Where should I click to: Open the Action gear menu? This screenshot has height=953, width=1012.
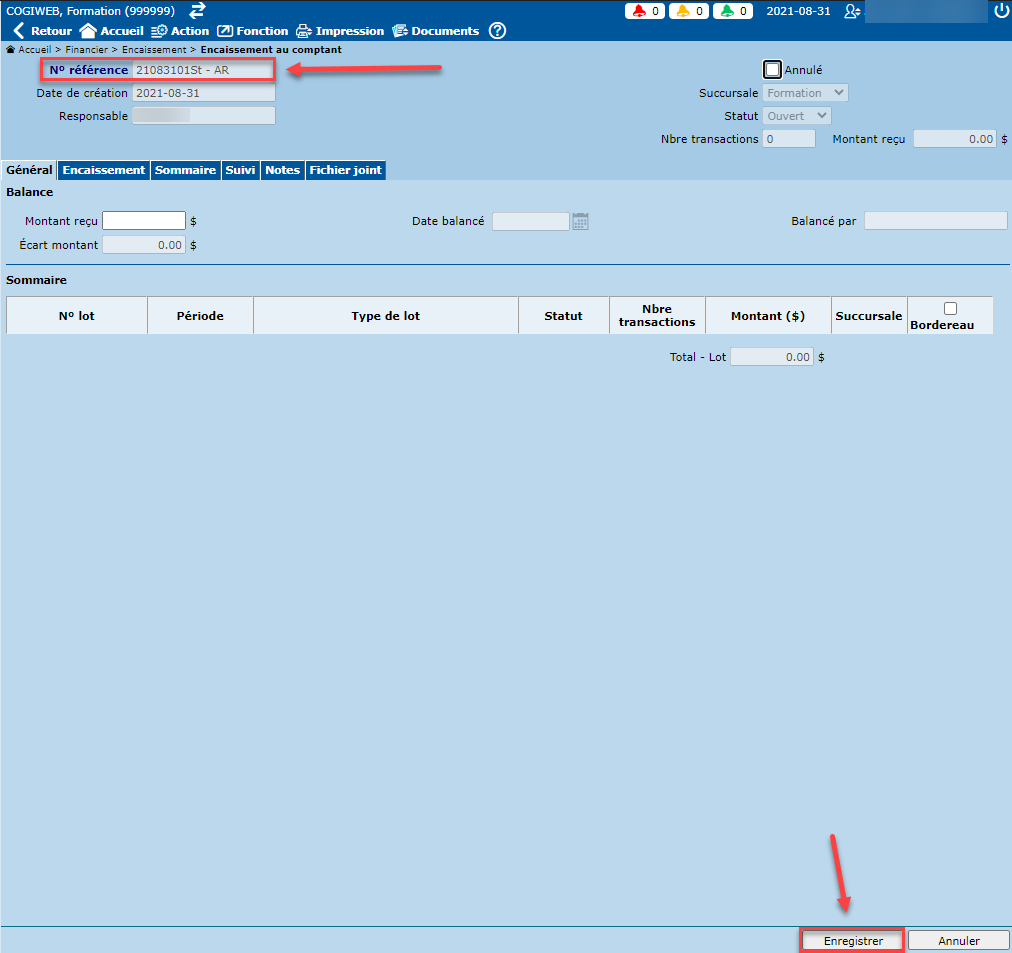[x=158, y=31]
